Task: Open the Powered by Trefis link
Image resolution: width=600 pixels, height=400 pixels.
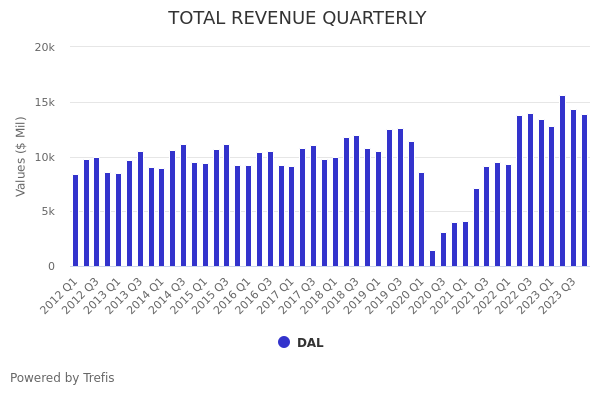Action: 62,378
